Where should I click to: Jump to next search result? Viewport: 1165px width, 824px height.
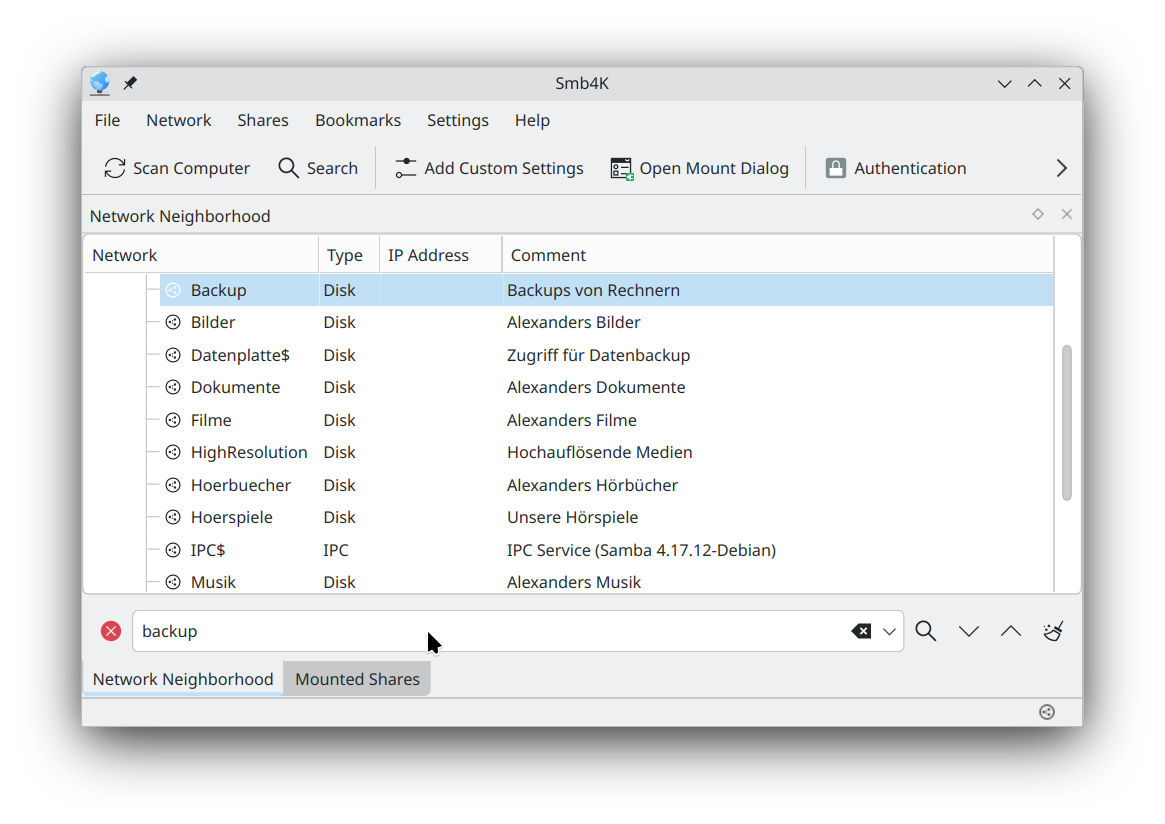[x=968, y=631]
